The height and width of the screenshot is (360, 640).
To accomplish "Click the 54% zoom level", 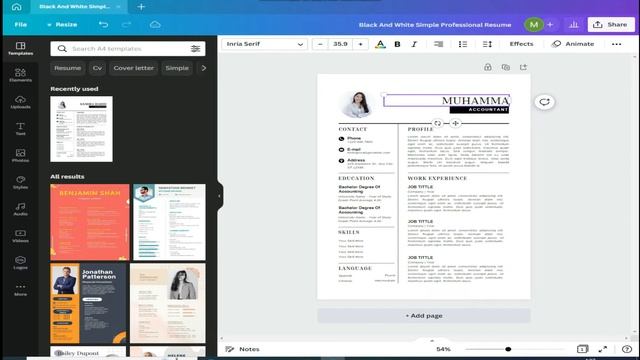I will [443, 349].
